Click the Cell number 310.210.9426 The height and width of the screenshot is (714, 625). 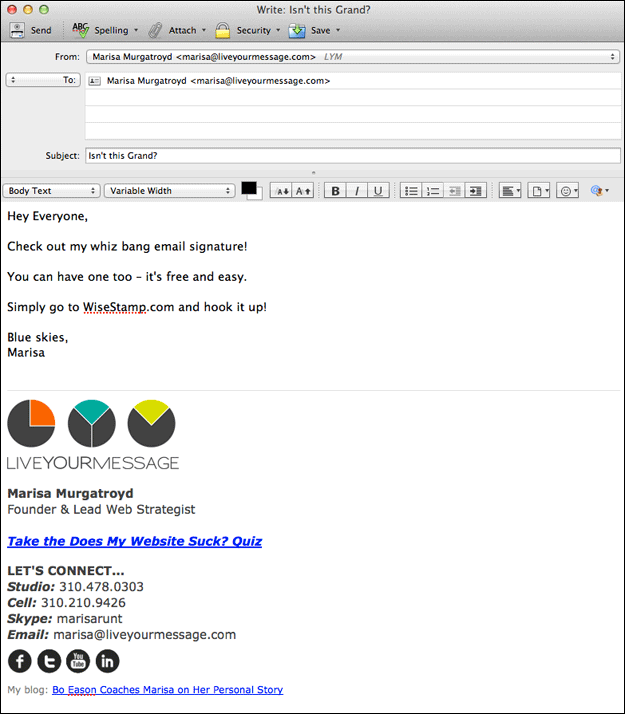coord(83,603)
